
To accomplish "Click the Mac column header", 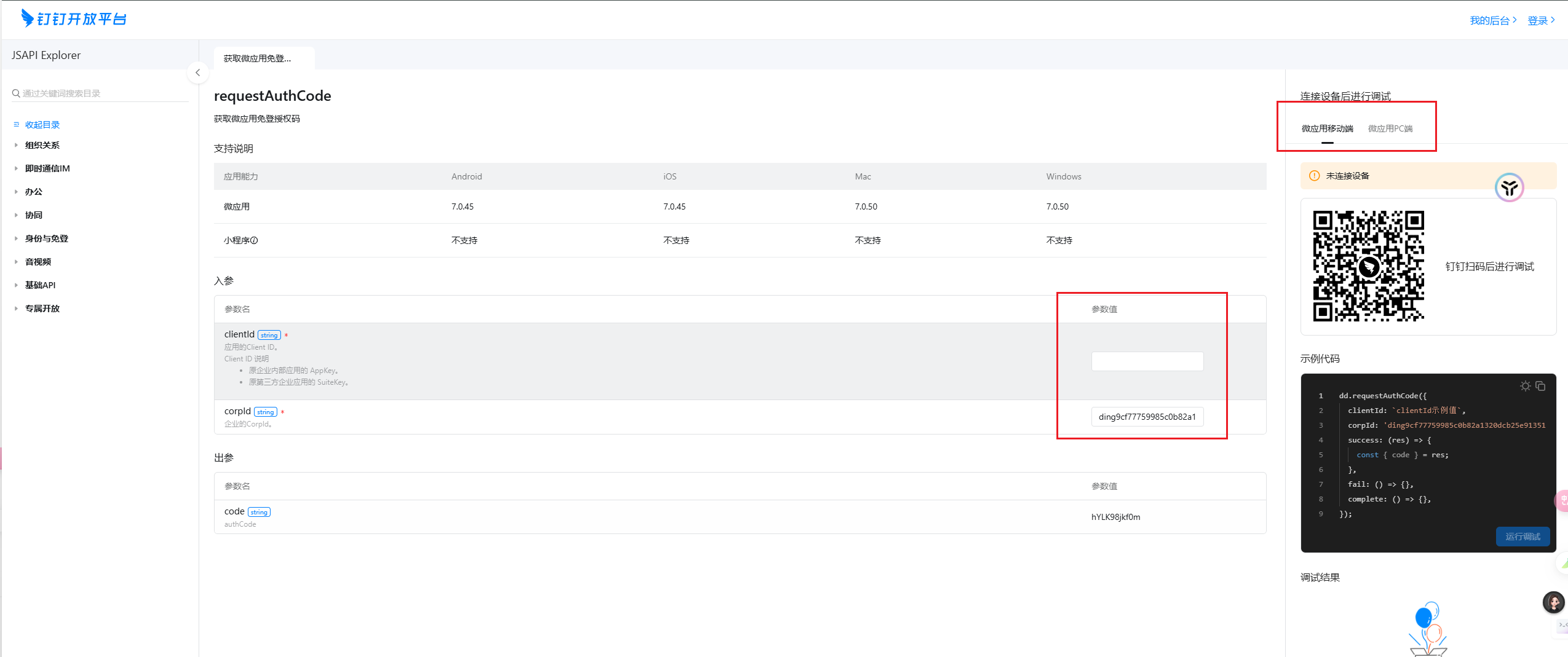I will tap(863, 176).
